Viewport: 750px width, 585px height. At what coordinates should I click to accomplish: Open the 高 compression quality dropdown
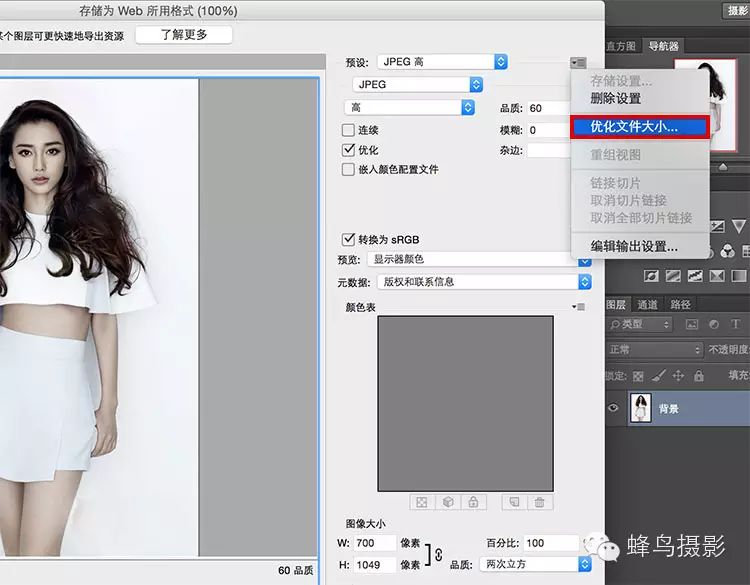(x=409, y=108)
